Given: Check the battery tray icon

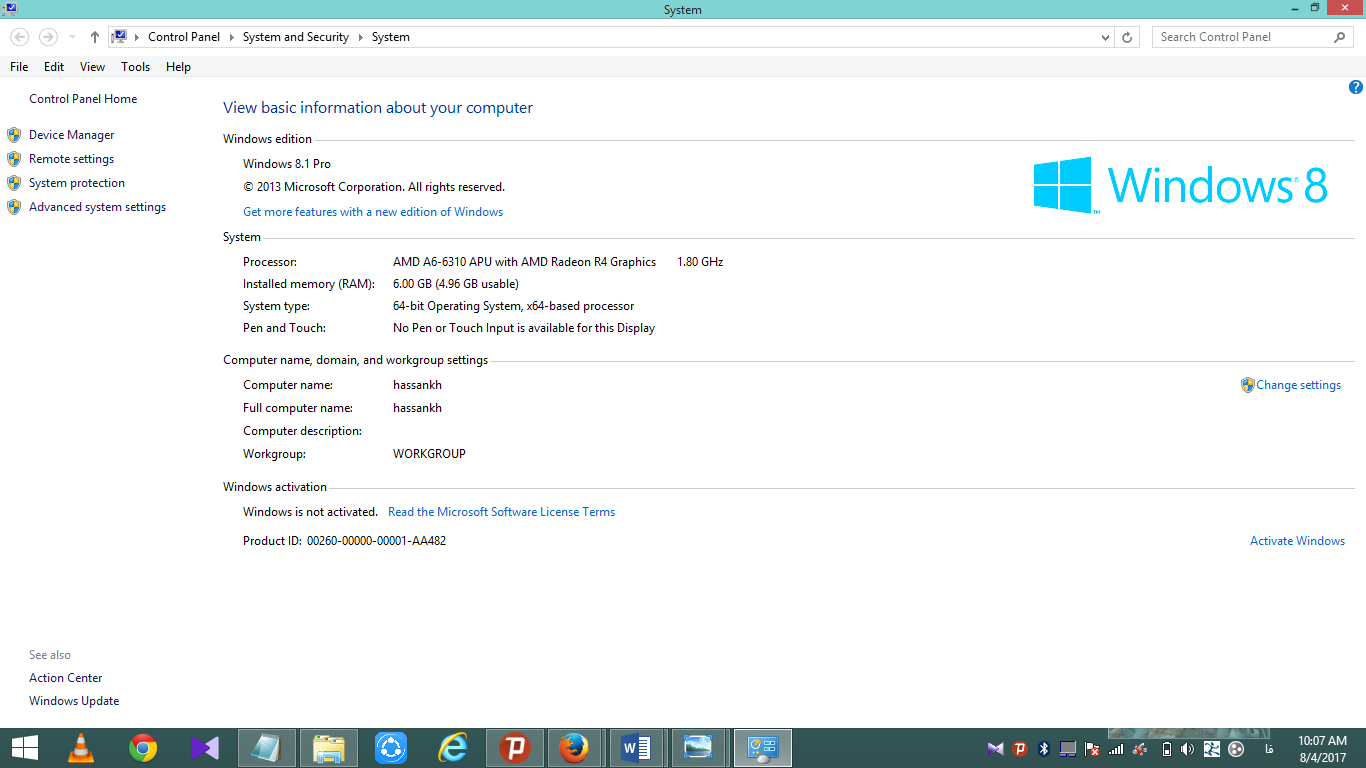Looking at the screenshot, I should (1165, 749).
